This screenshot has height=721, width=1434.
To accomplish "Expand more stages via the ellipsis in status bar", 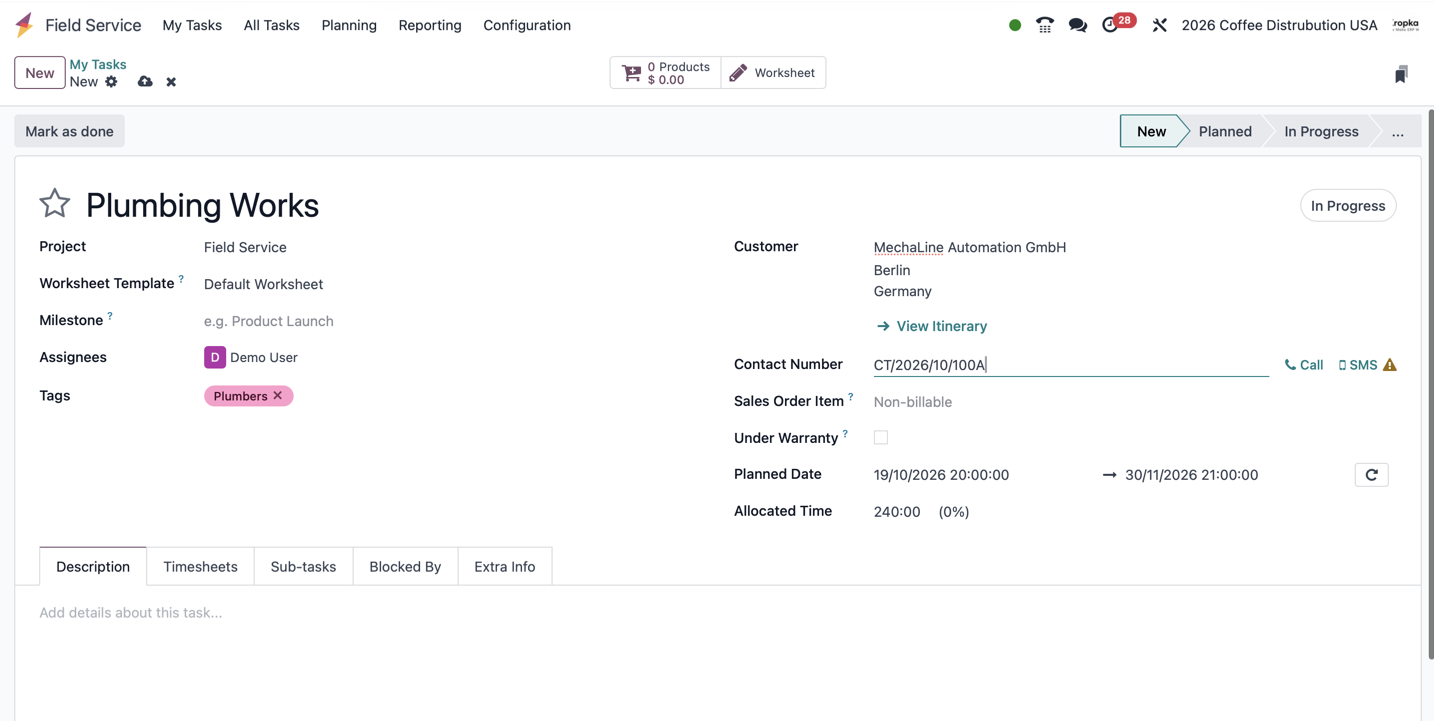I will pos(1397,131).
